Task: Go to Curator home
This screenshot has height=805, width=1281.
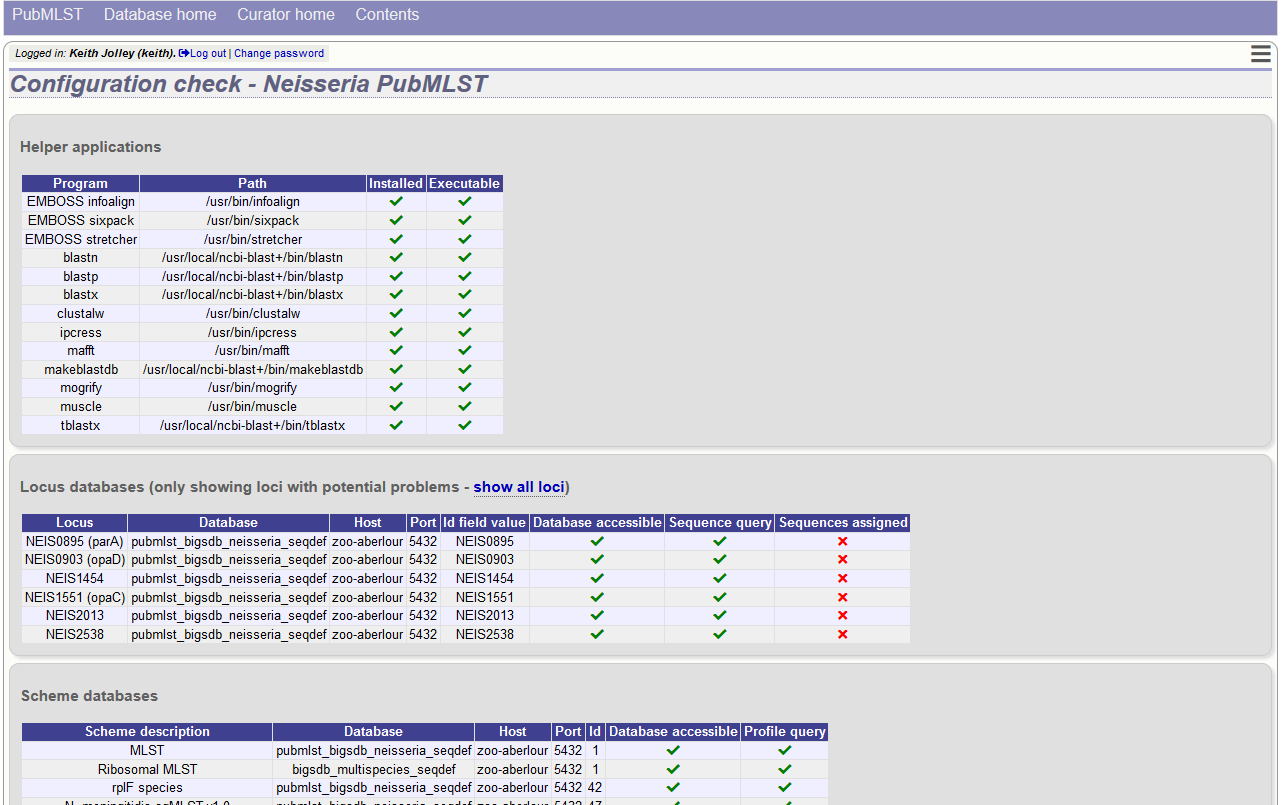Action: click(286, 15)
